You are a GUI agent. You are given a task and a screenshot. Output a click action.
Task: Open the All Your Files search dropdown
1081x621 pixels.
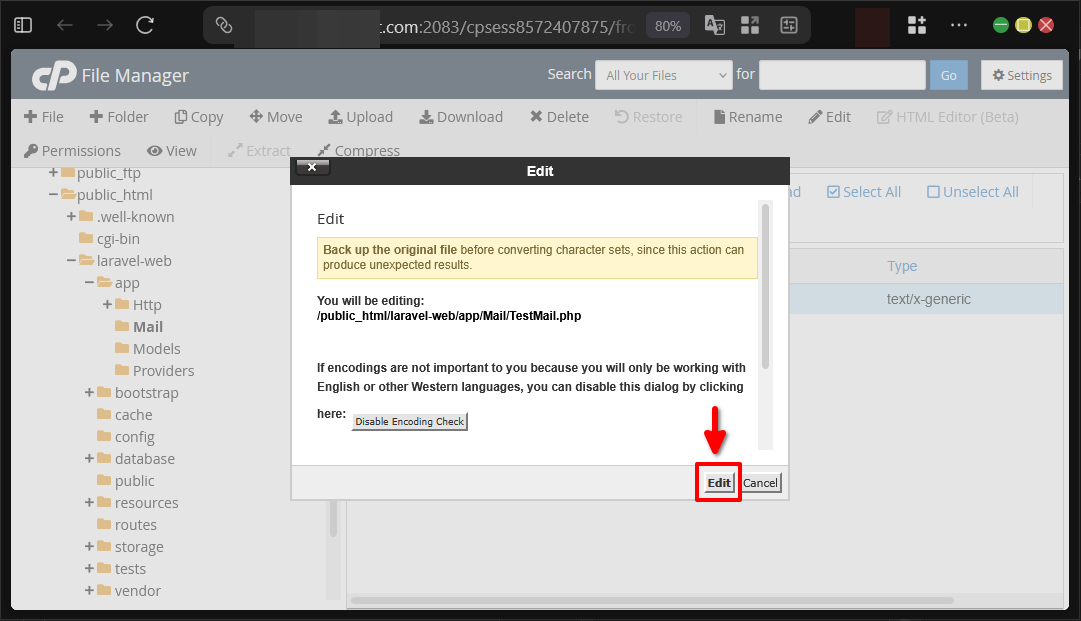663,75
